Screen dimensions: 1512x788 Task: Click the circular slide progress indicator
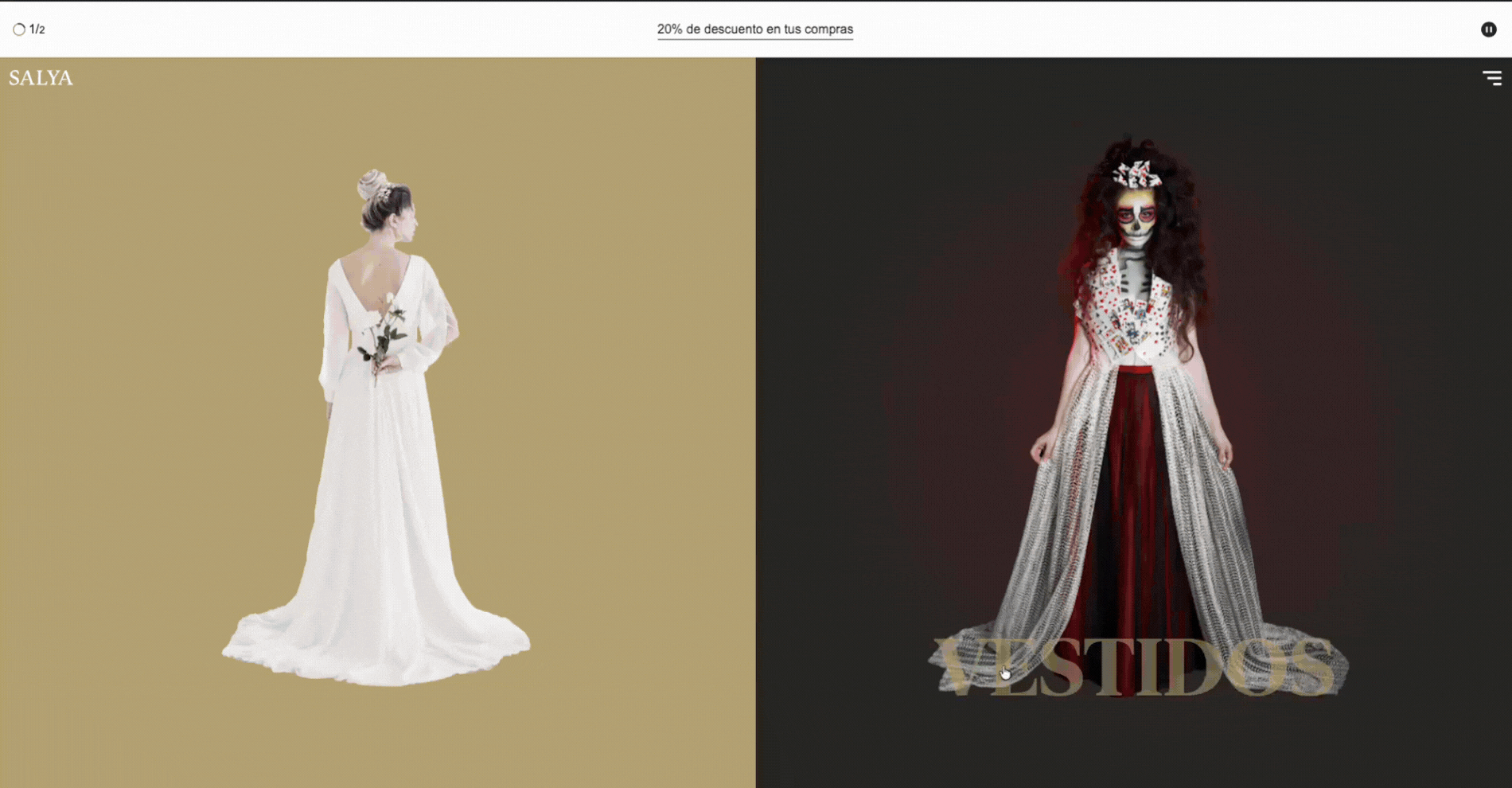[19, 29]
